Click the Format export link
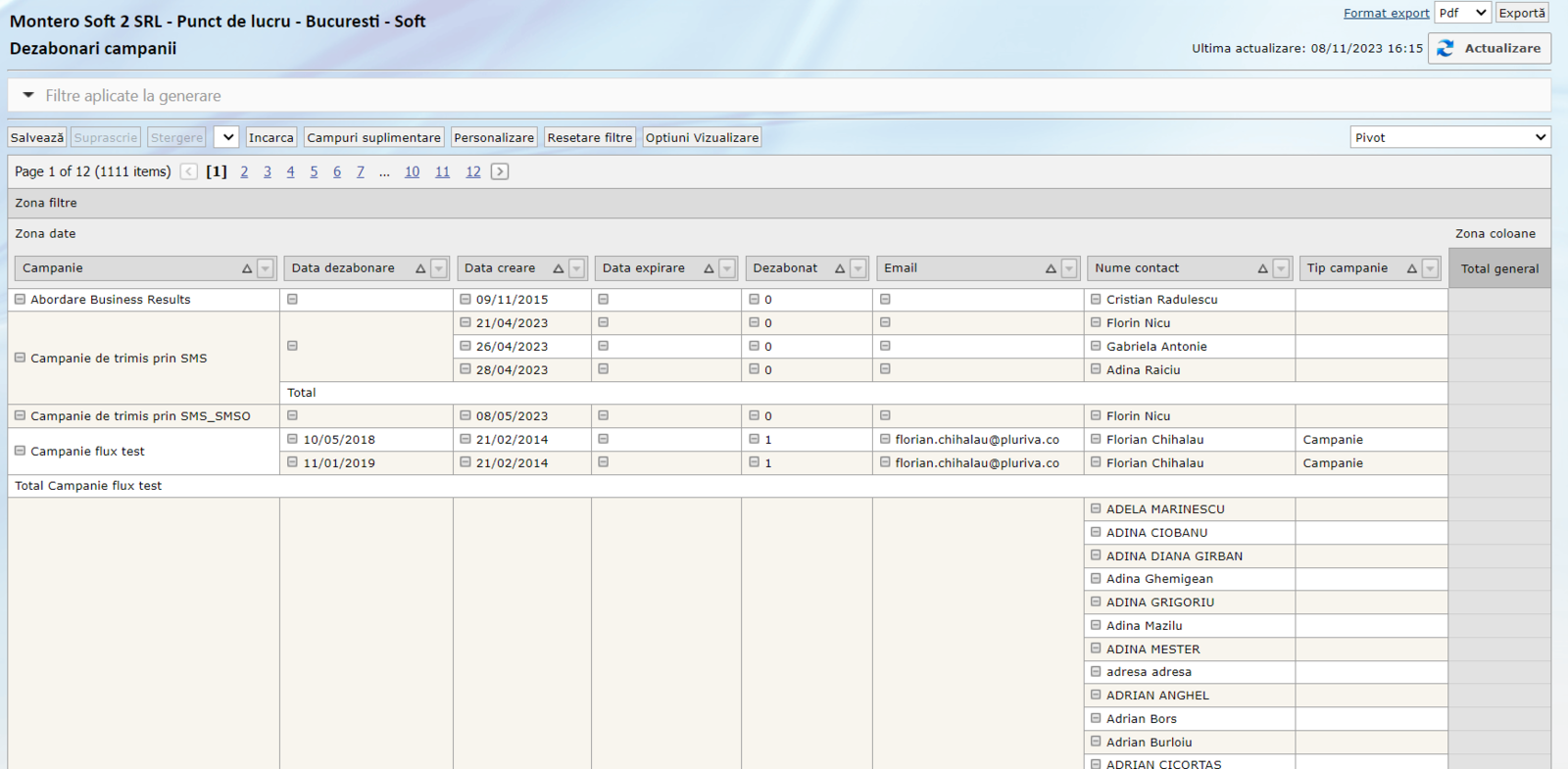This screenshot has width=1568, height=769. pos(1386,13)
